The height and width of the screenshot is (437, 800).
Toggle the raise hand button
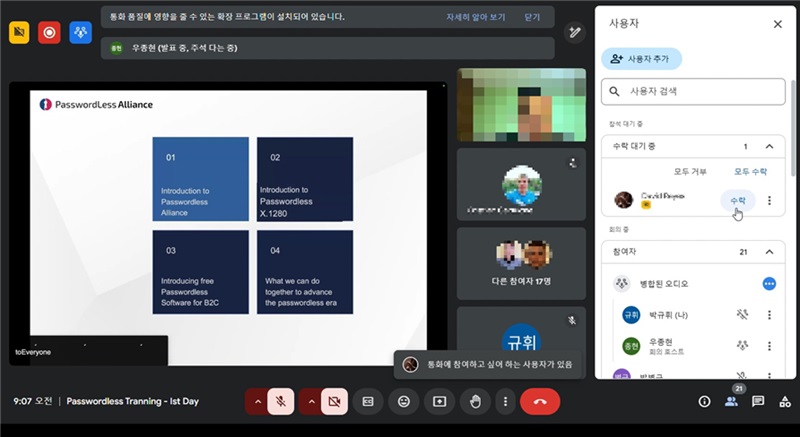474,401
